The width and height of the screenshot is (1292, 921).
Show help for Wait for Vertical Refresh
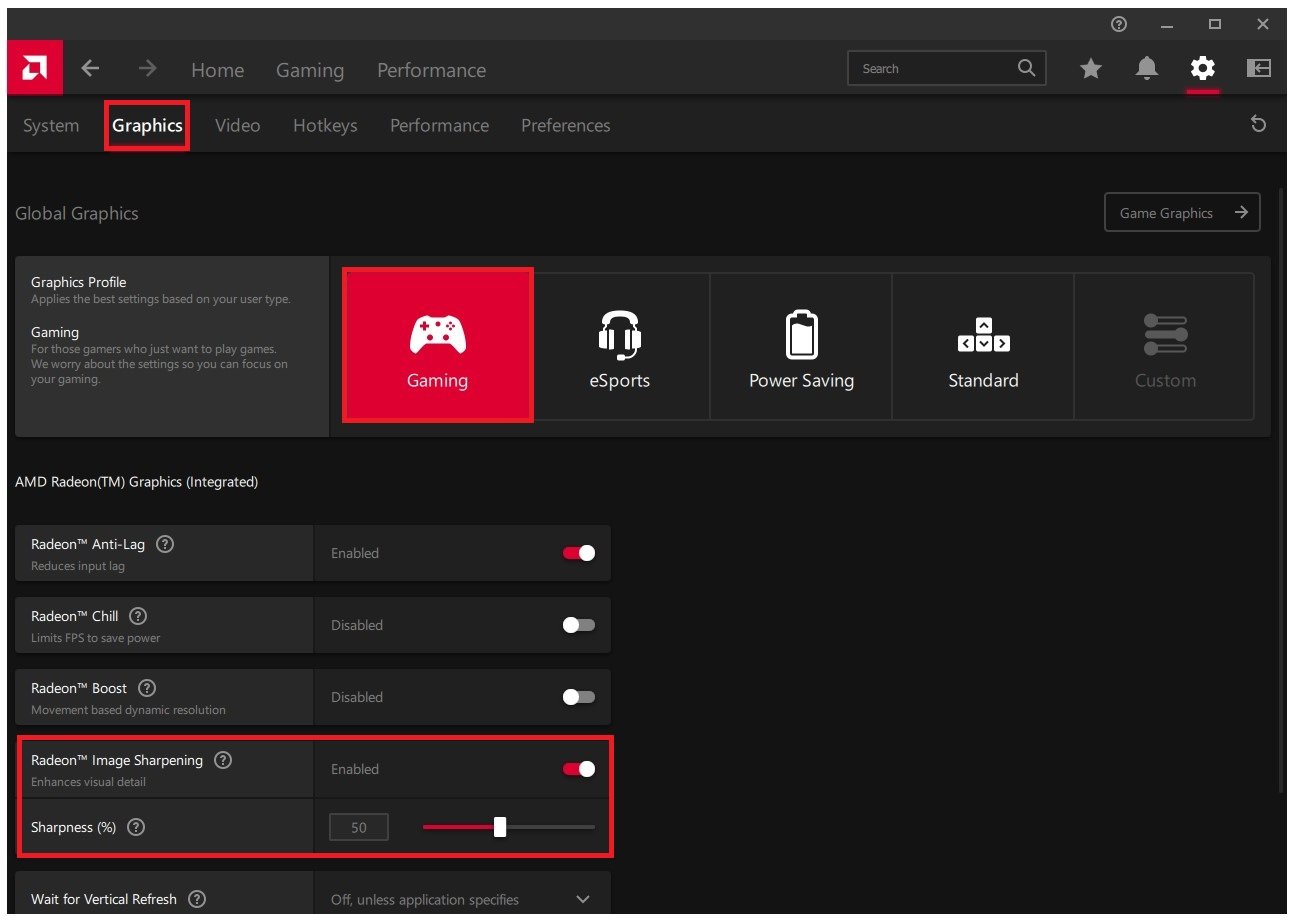[x=197, y=899]
